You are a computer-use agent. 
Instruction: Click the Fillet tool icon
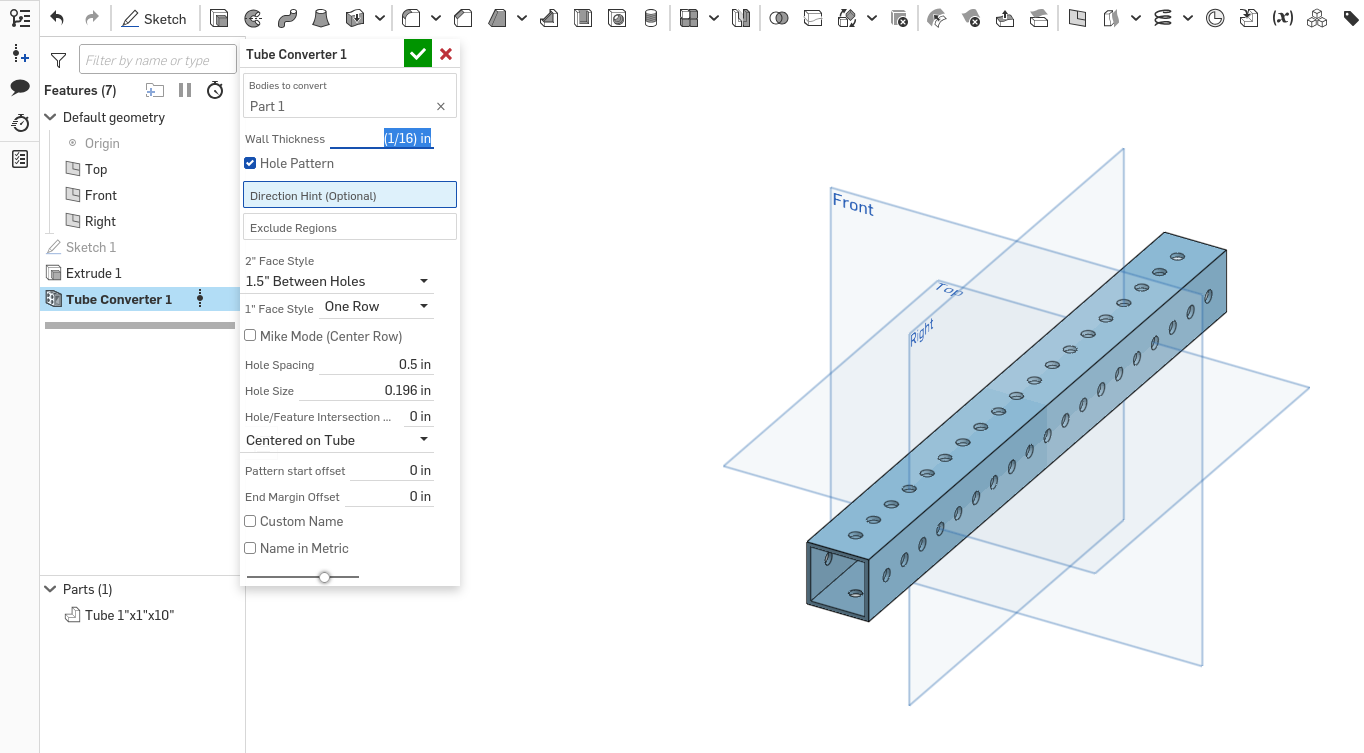[411, 18]
